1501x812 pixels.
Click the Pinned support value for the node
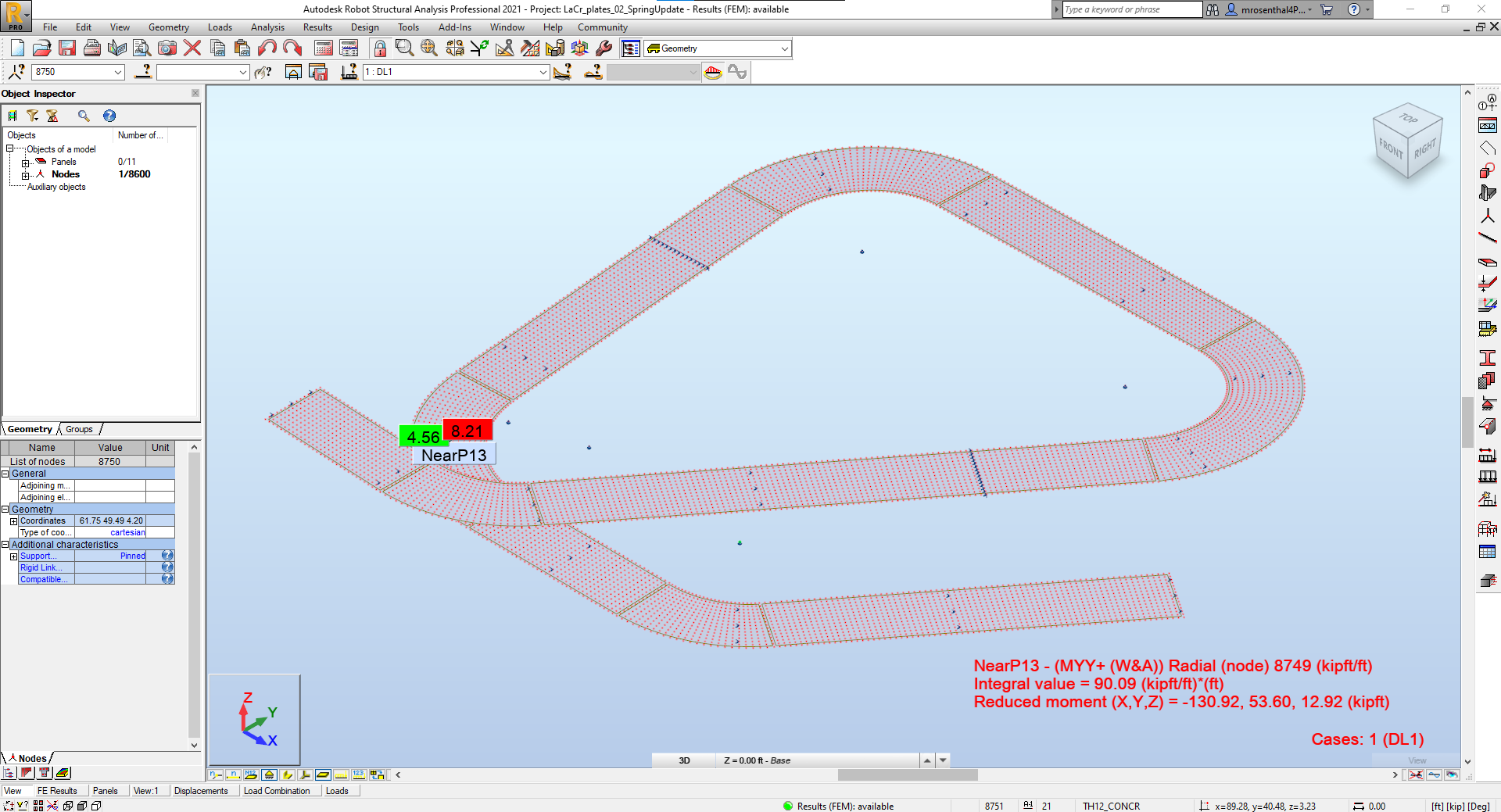click(x=131, y=555)
